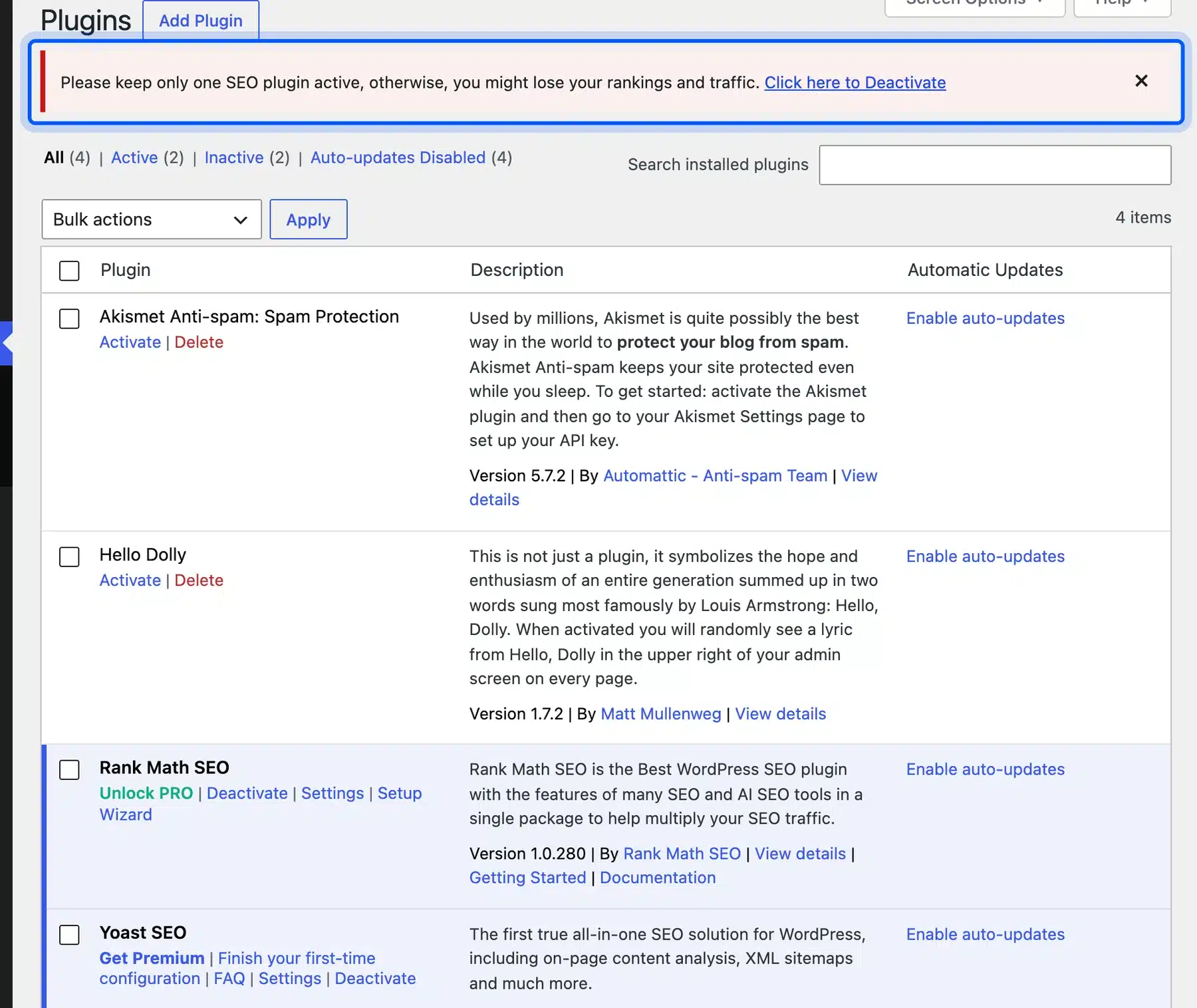Open Rank Math SEO Settings
Viewport: 1197px width, 1008px height.
332,793
